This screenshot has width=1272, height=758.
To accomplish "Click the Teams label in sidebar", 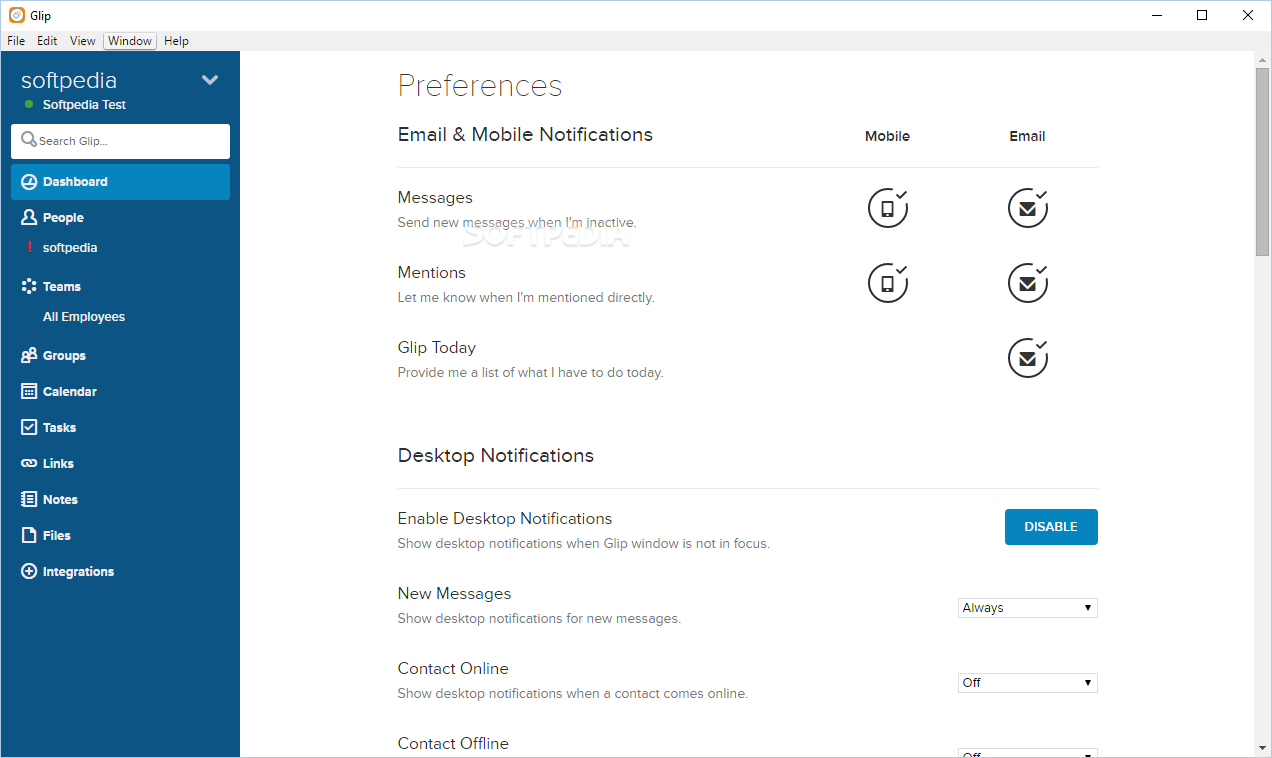I will tap(62, 287).
